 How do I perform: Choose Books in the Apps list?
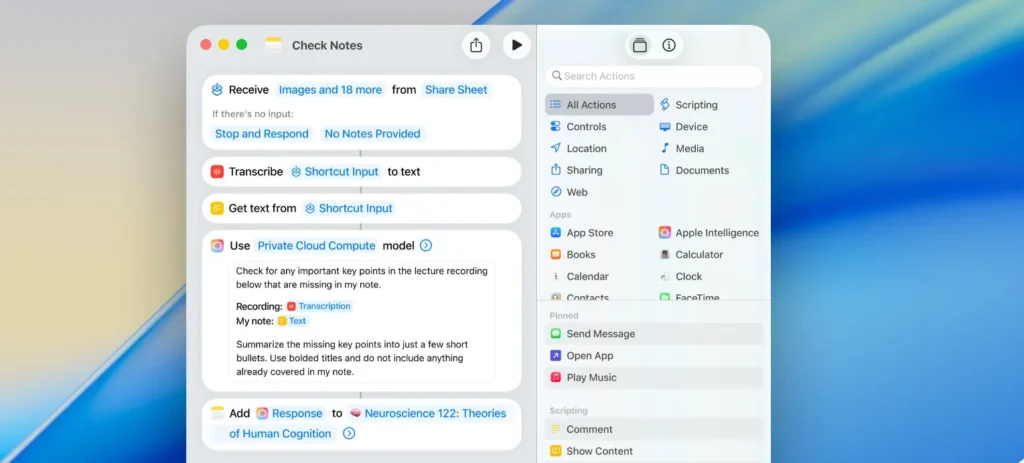[572, 255]
